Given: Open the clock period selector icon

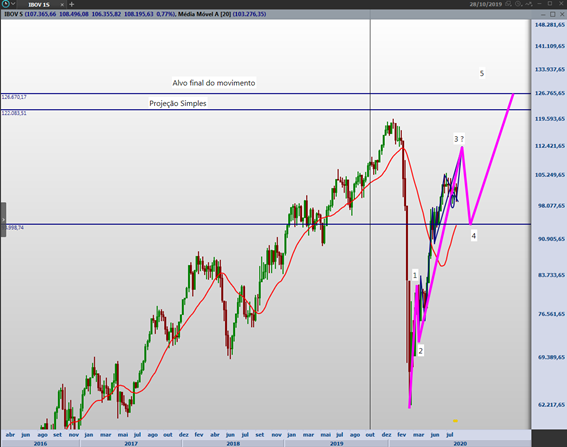Looking at the screenshot, I should (519, 4).
